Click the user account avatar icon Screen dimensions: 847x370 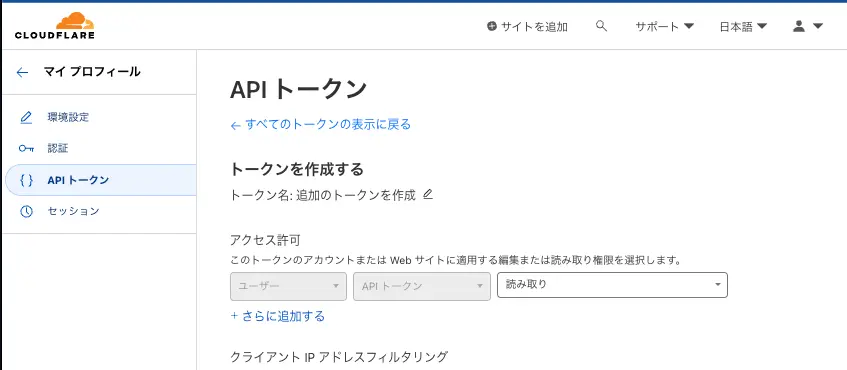tap(799, 26)
